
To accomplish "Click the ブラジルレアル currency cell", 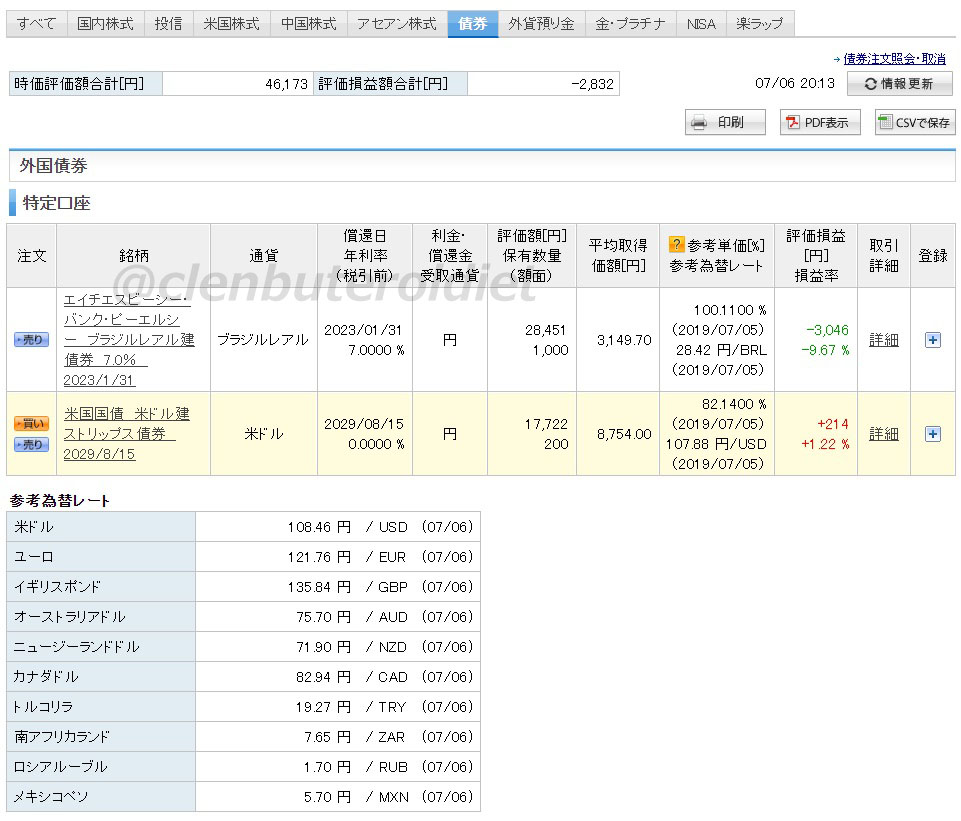I will (263, 340).
